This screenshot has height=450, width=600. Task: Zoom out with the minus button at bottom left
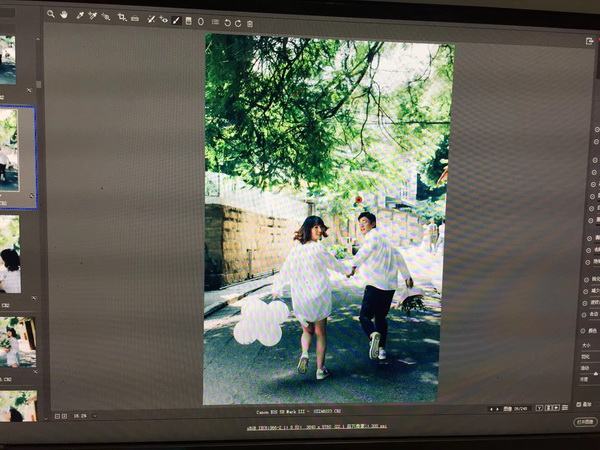pos(57,416)
